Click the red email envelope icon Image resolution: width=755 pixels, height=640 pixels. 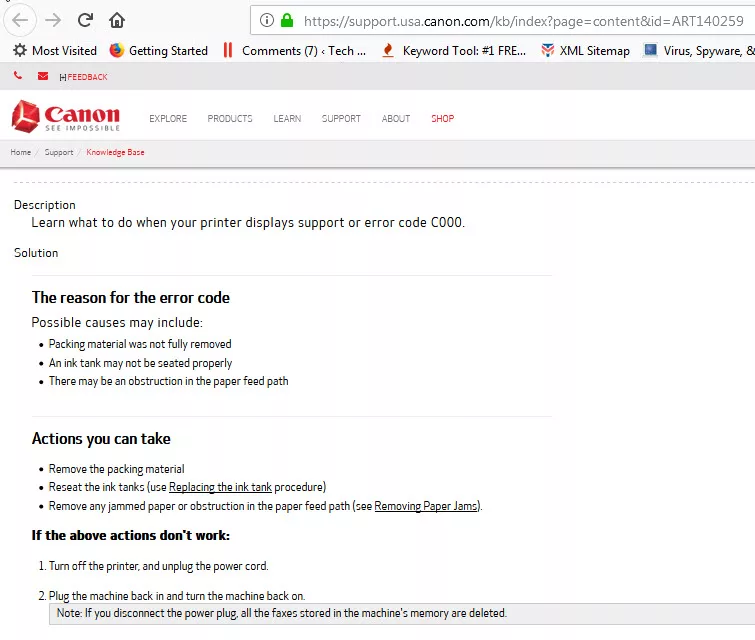43,76
